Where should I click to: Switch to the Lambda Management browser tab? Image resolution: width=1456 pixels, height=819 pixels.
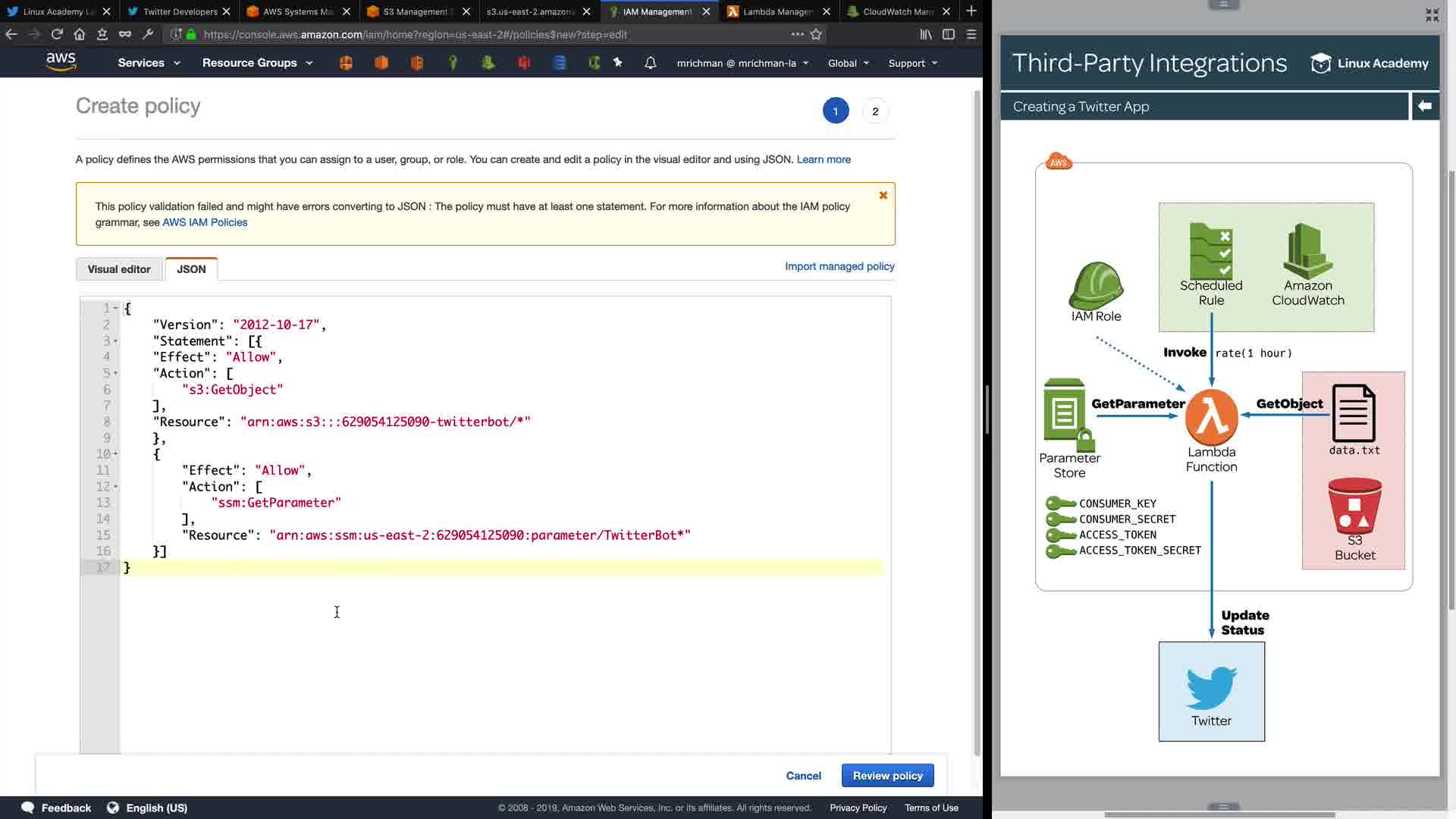(x=777, y=11)
